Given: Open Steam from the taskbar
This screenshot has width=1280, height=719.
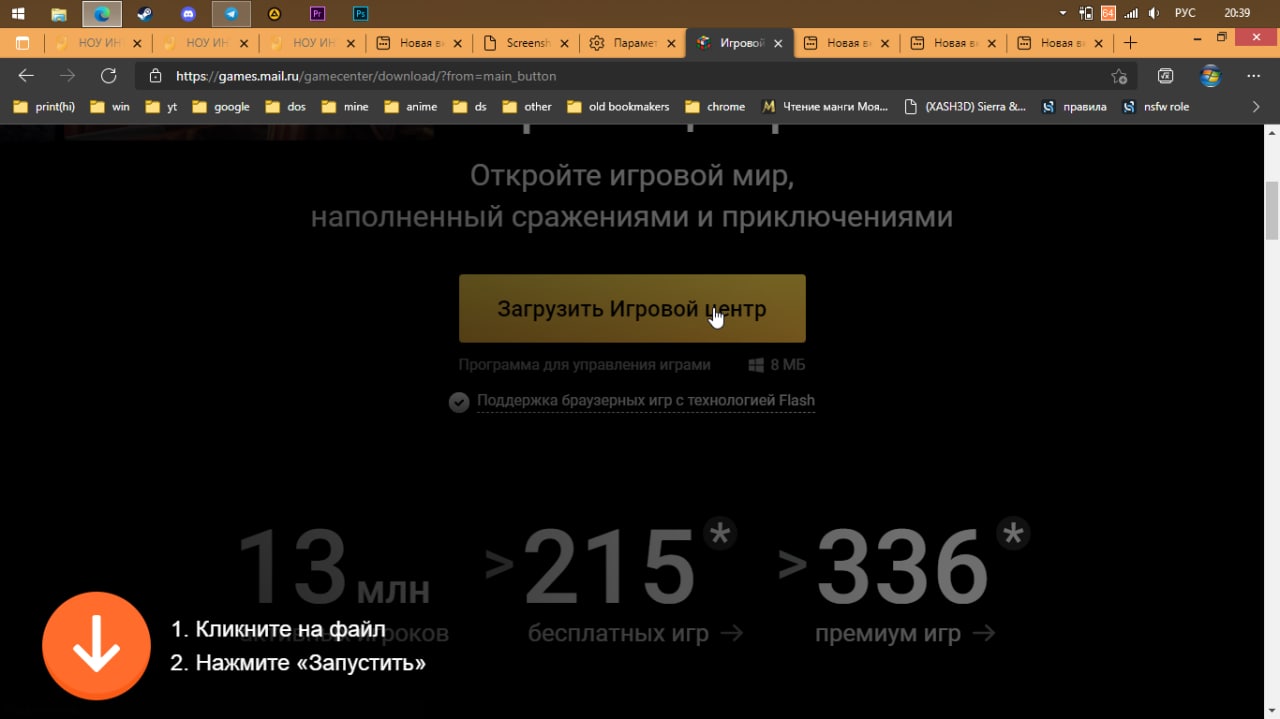Looking at the screenshot, I should (145, 14).
